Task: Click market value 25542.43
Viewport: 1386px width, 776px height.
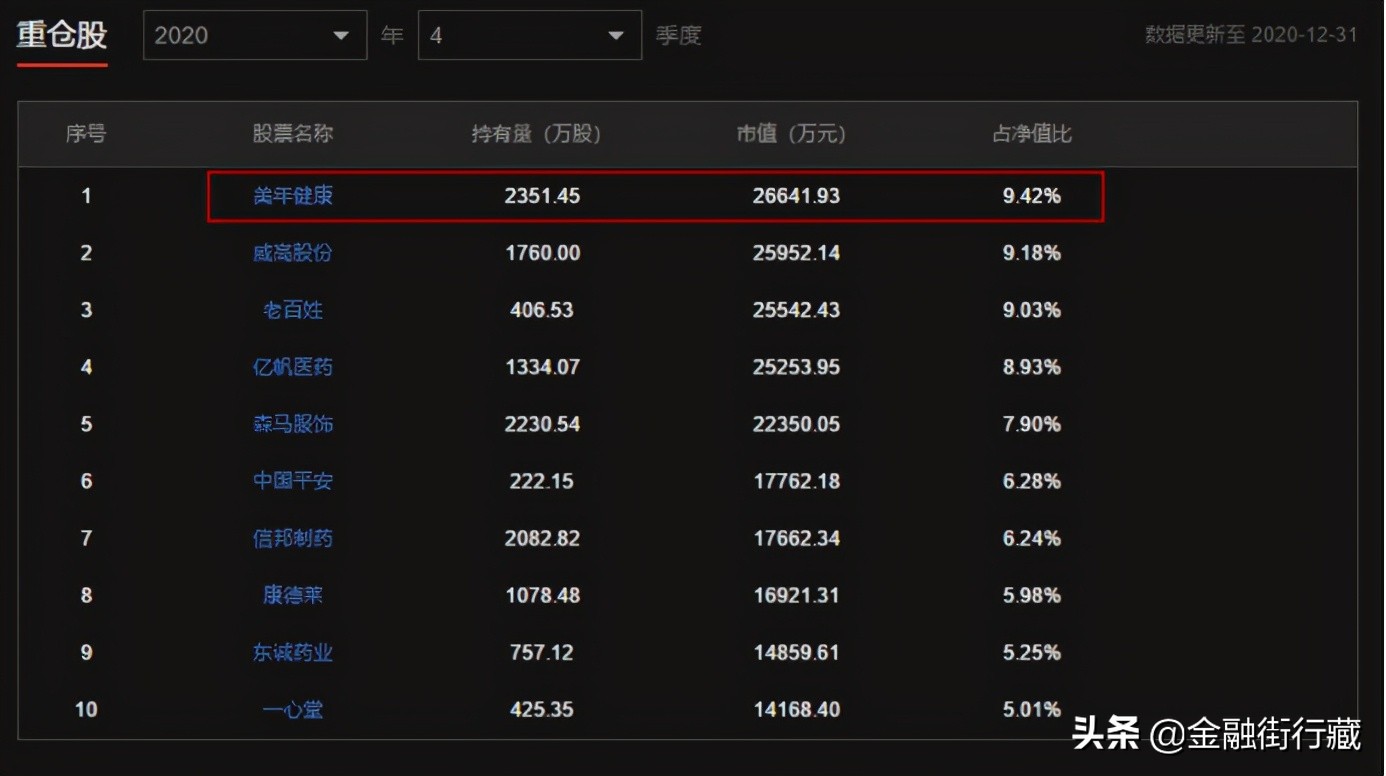Action: (796, 310)
